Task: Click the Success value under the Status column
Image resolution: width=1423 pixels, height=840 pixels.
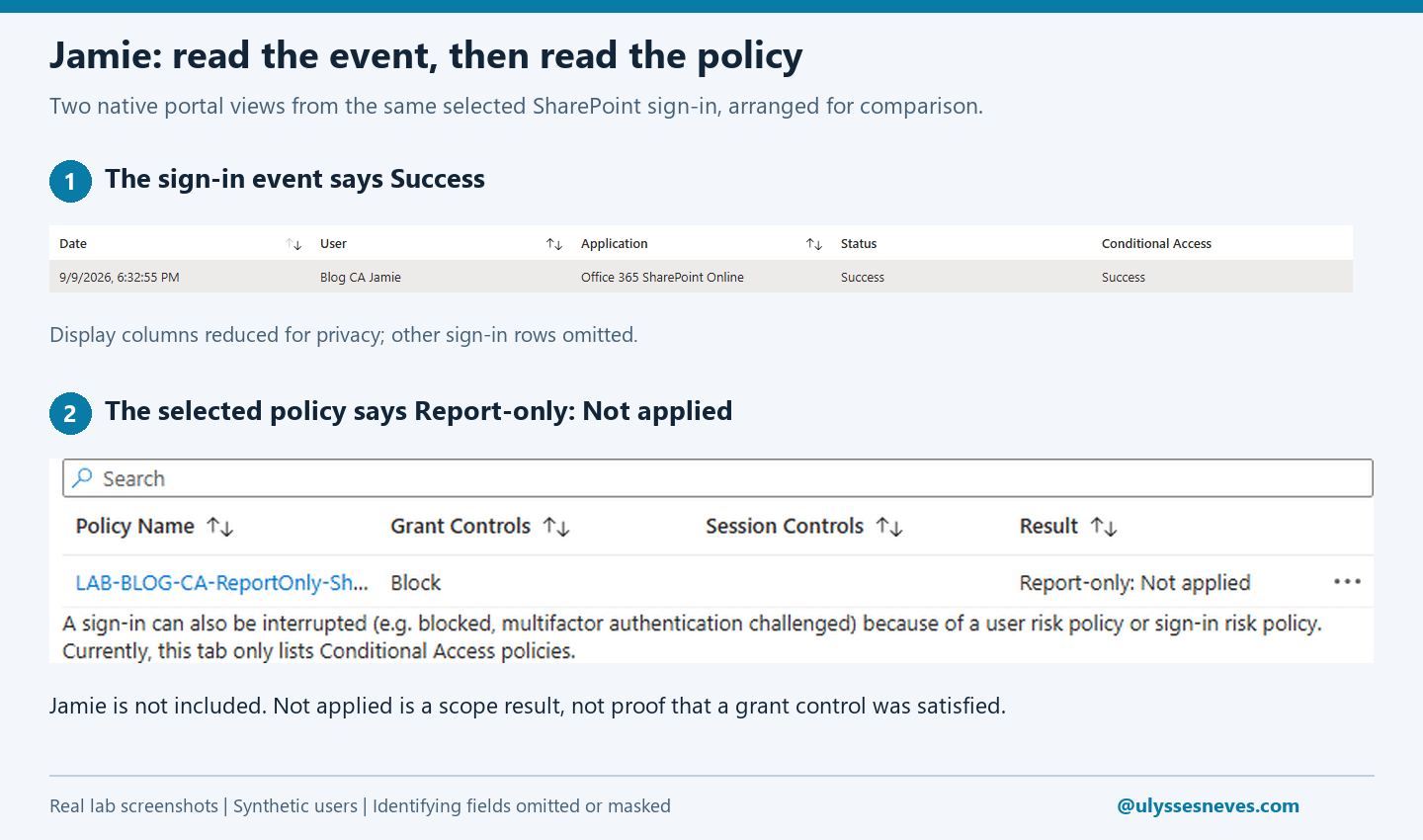Action: 863,278
